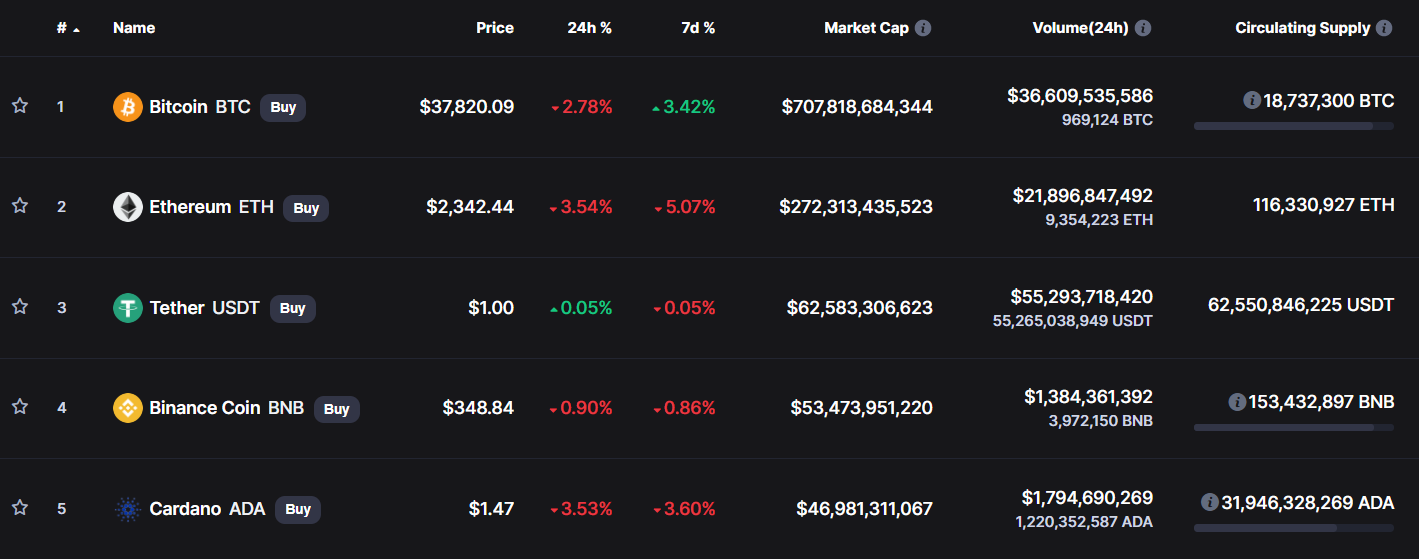This screenshot has height=559, width=1419.
Task: Buy Bitcoin using the Buy button
Action: click(x=283, y=107)
